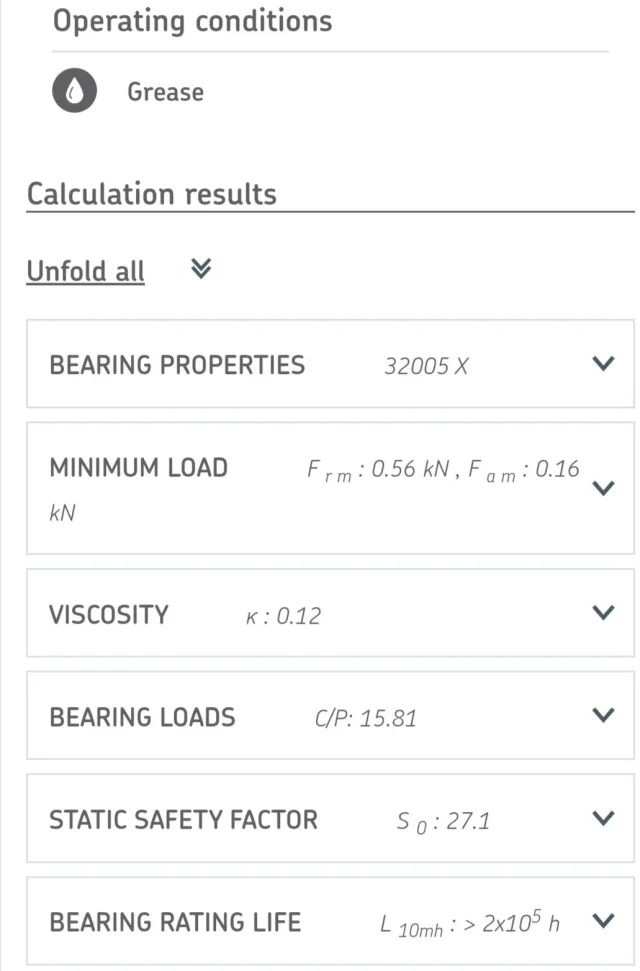Click the BEARING PROPERTIES title text
Viewport: 640px width, 971px height.
click(x=177, y=364)
